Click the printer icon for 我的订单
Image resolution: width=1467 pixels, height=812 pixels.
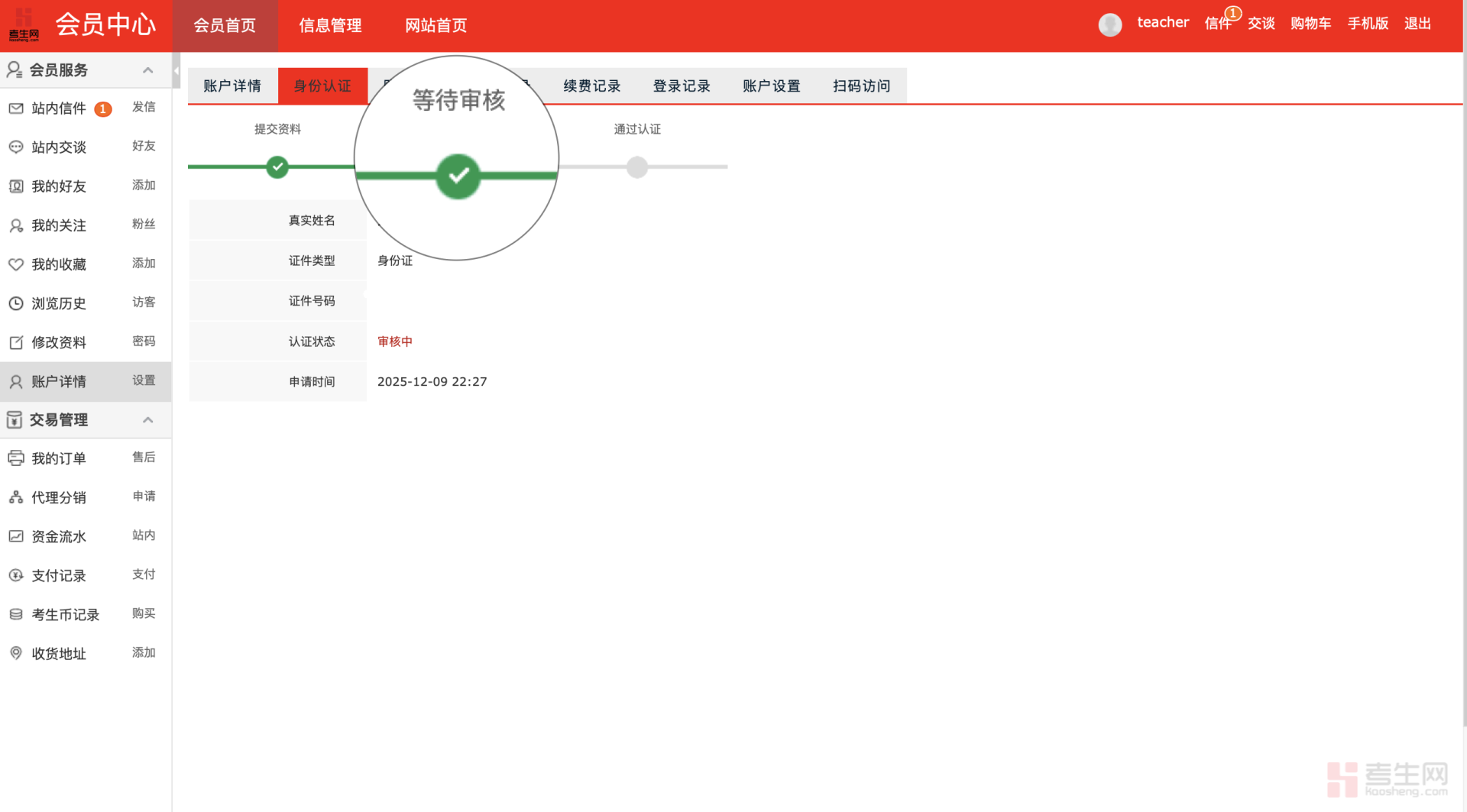[16, 458]
